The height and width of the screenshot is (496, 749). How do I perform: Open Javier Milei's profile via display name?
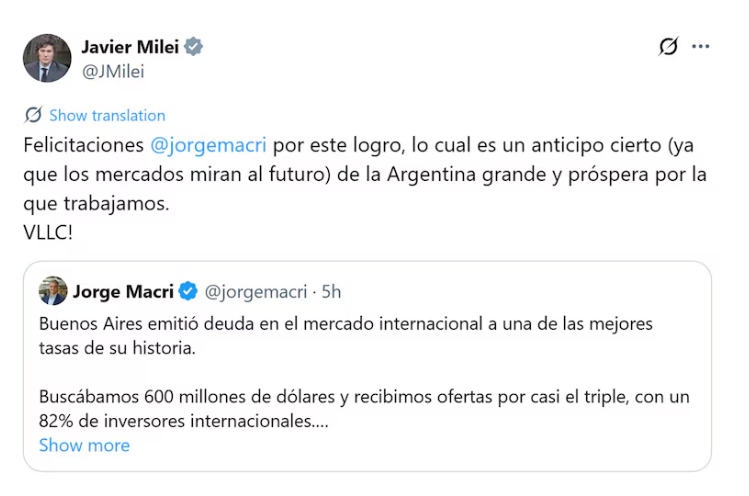[129, 47]
